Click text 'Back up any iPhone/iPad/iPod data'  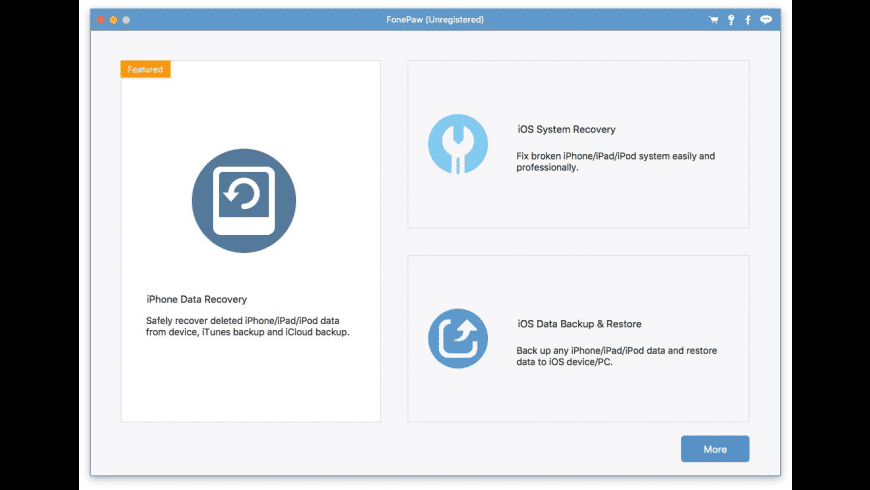click(591, 351)
